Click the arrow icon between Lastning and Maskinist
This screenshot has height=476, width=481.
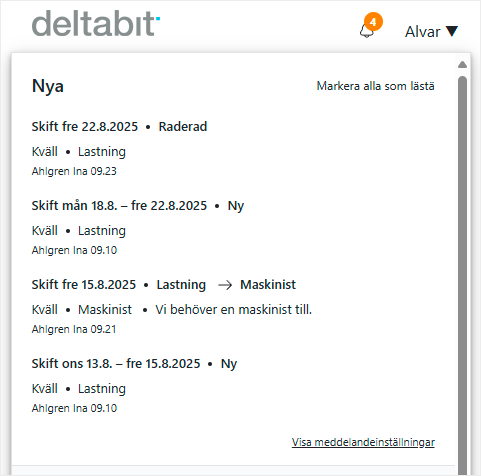(x=225, y=285)
